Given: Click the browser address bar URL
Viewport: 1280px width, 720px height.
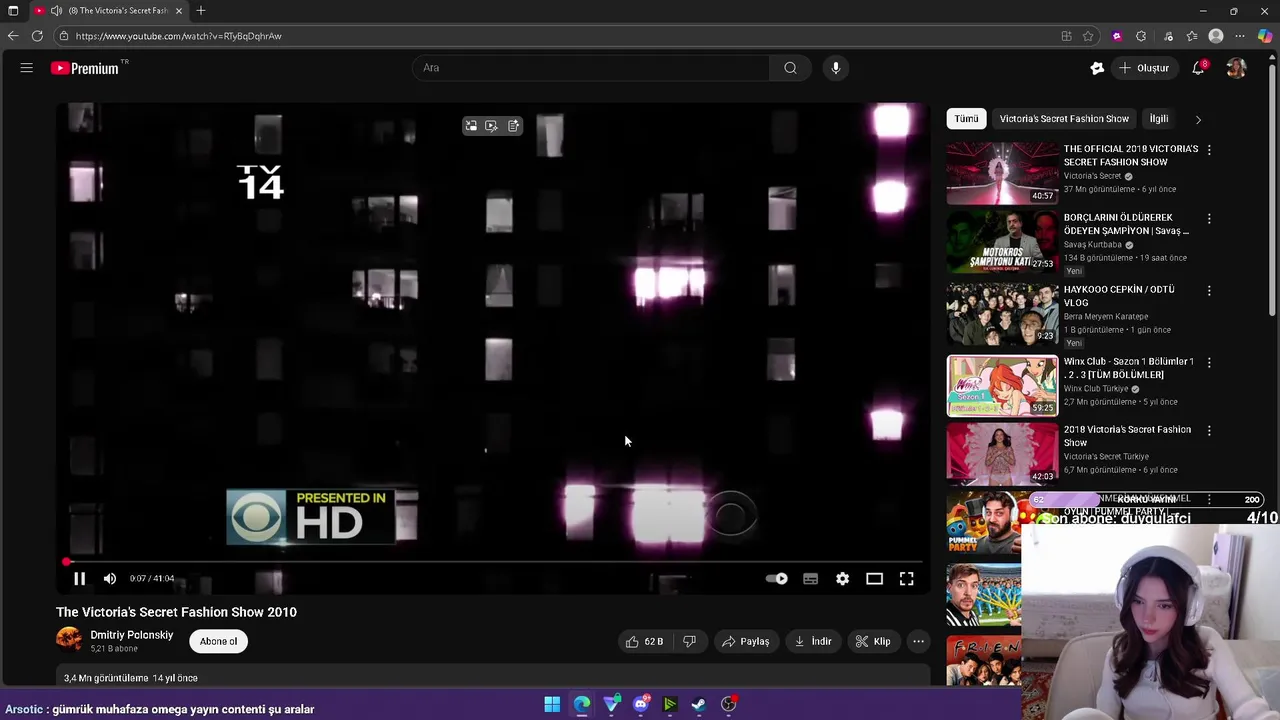Looking at the screenshot, I should click(178, 36).
